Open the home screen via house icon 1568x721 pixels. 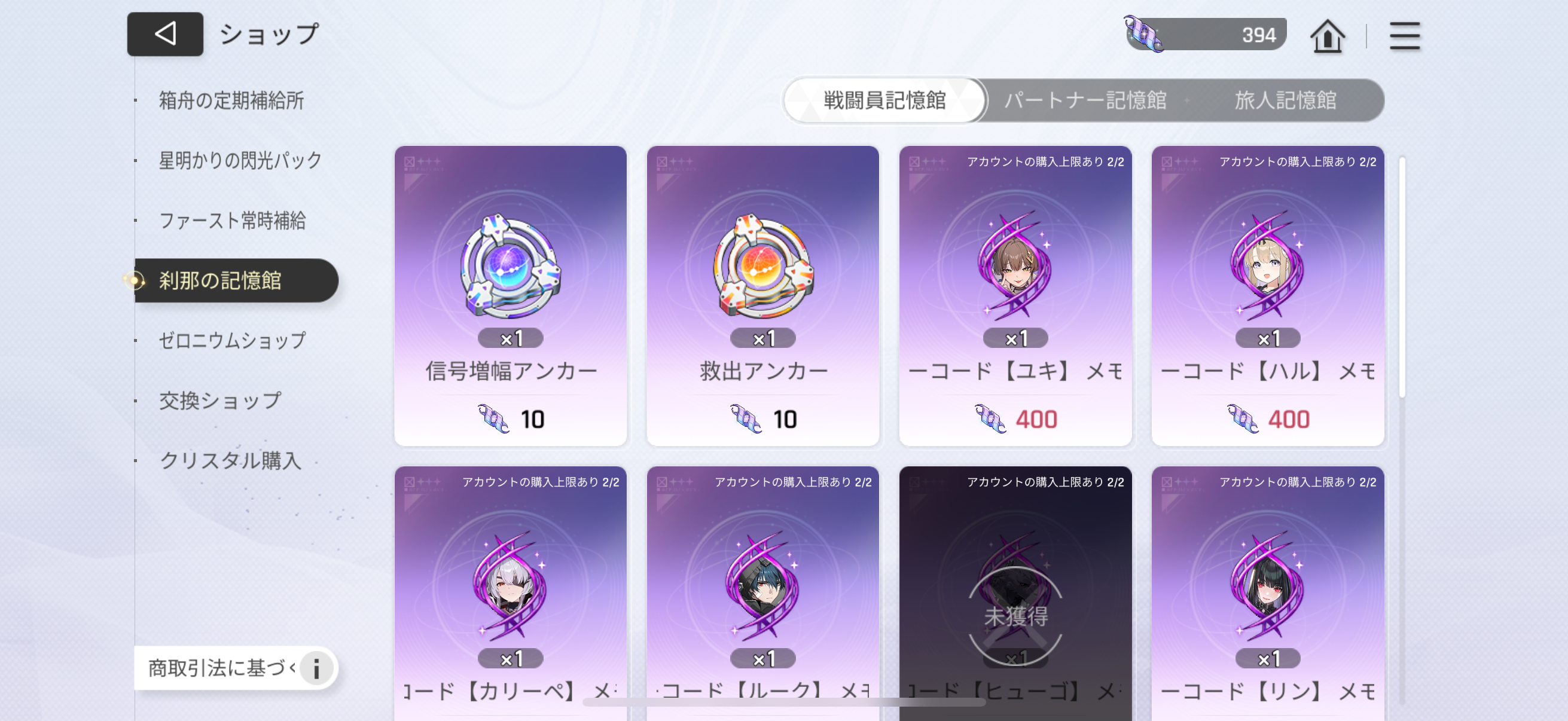coord(1327,36)
